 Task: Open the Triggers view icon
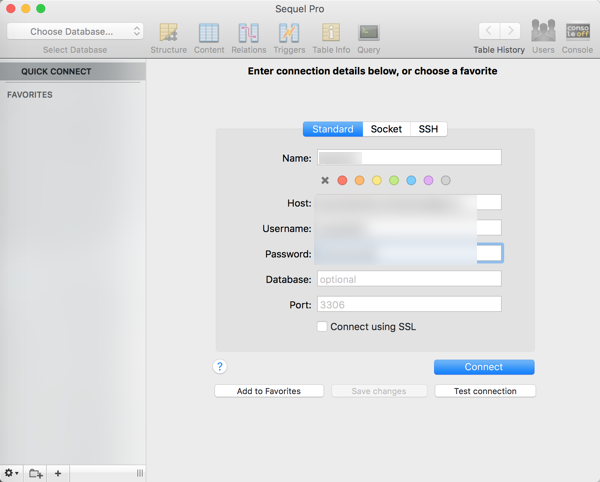tap(289, 33)
